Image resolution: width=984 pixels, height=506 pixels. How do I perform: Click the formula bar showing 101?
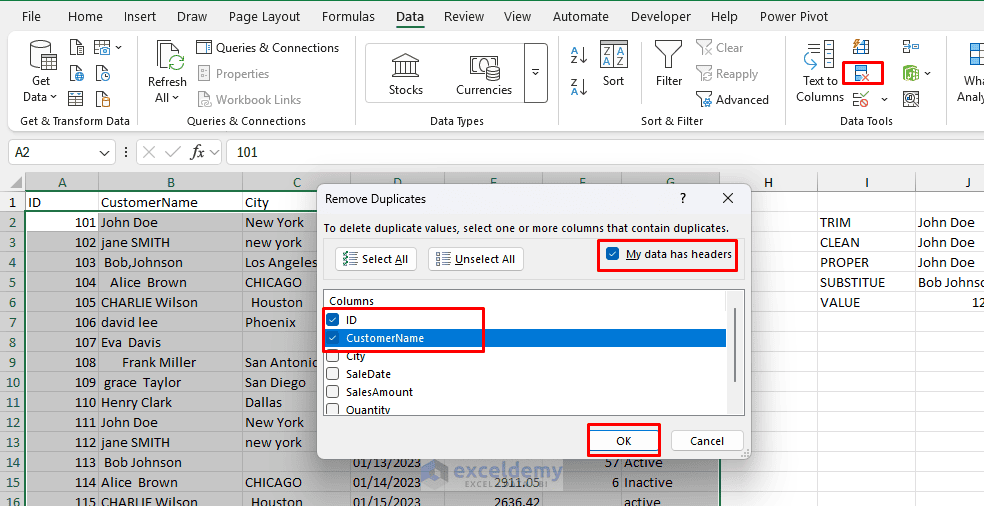pos(604,152)
